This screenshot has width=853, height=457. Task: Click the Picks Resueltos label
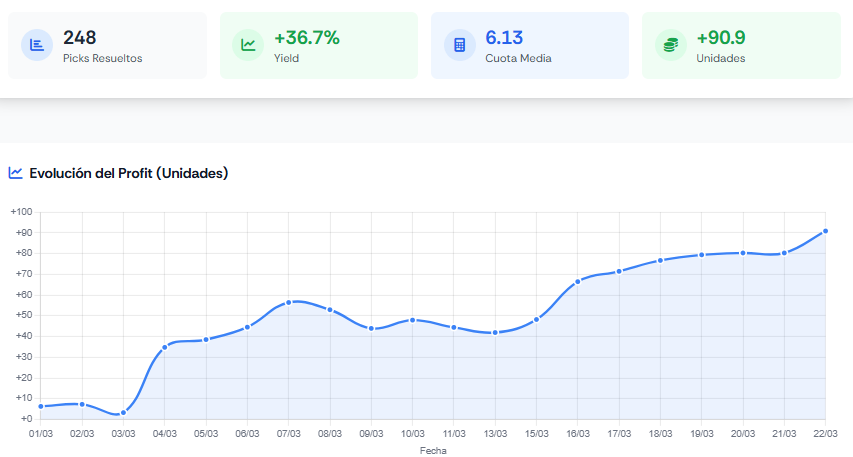102,58
